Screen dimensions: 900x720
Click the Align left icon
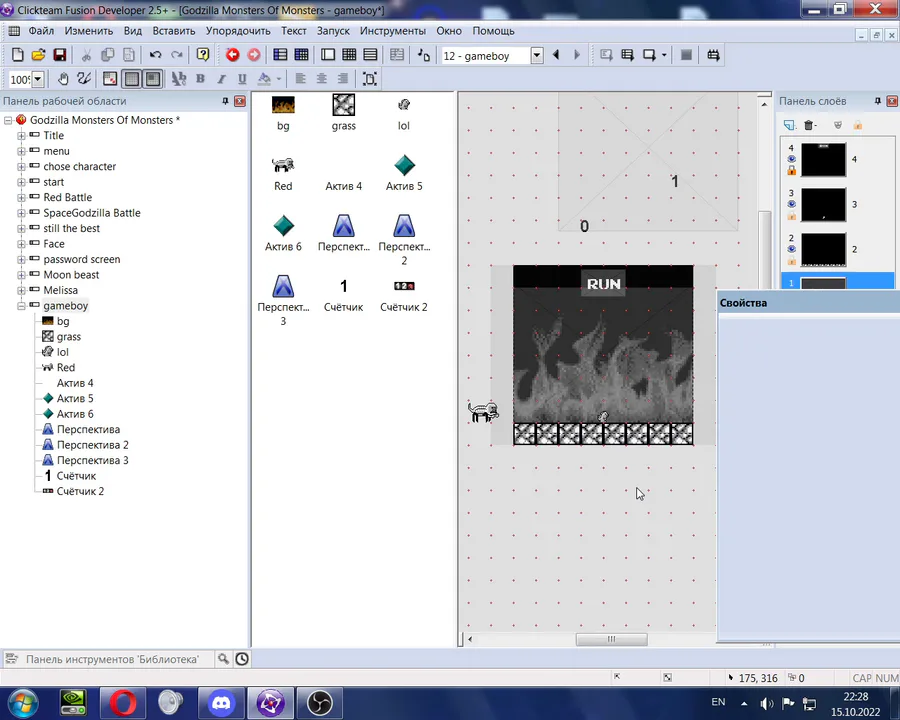tap(300, 79)
